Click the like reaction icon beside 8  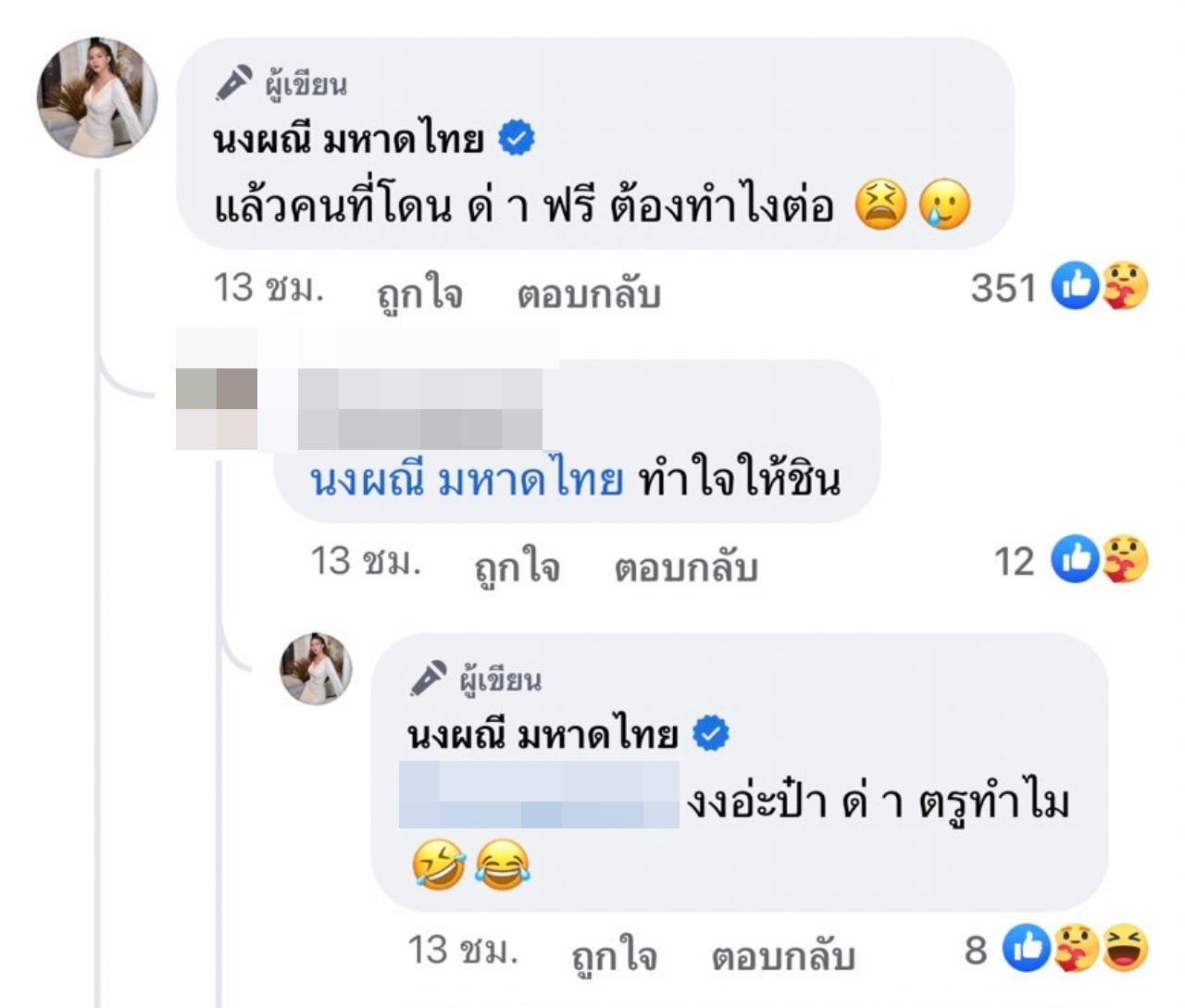pos(1026,949)
